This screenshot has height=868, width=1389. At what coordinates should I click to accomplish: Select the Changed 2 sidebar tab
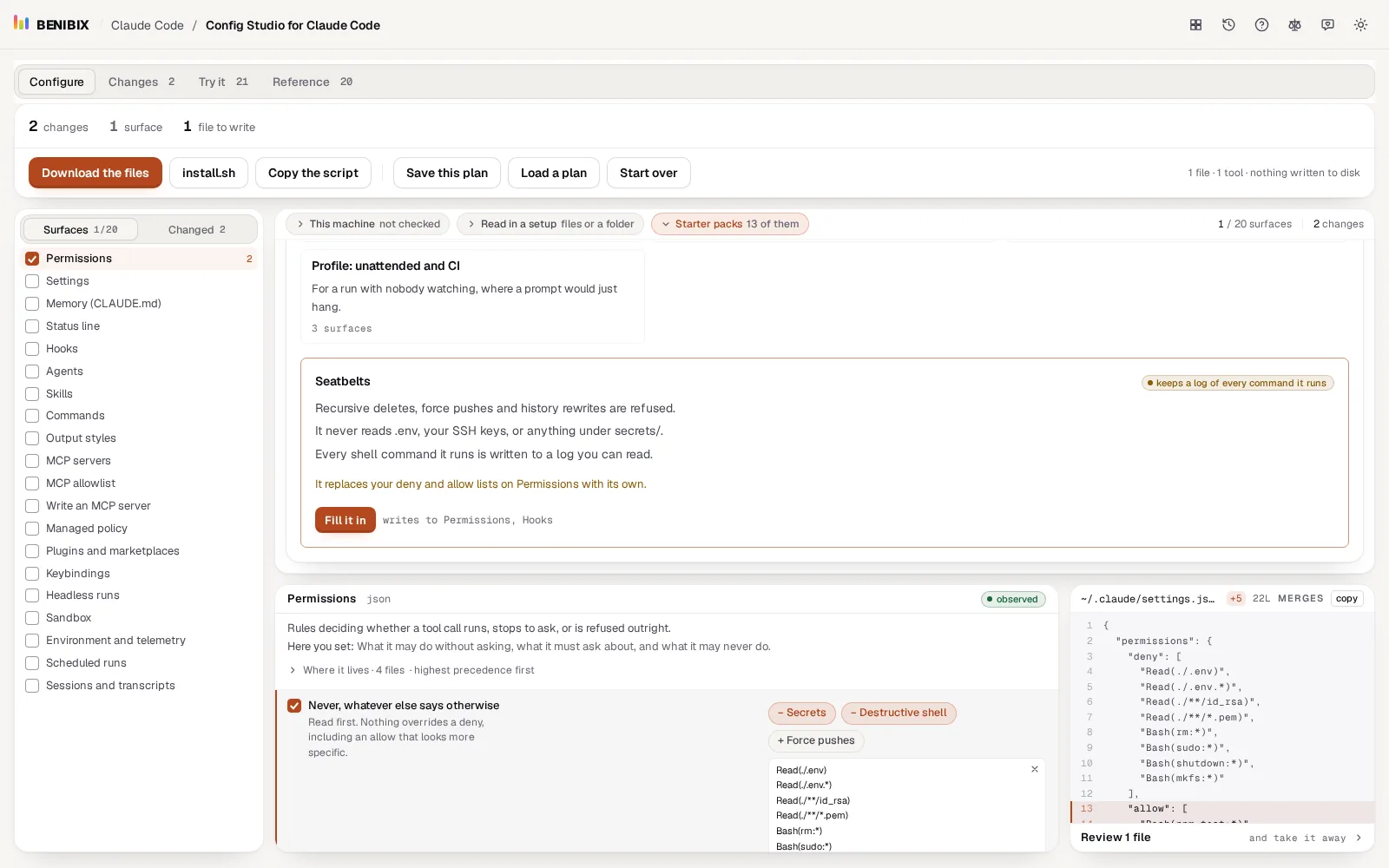(x=197, y=229)
